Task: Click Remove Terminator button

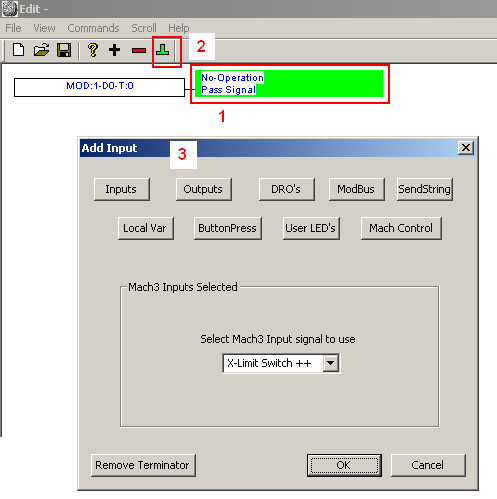Action: (143, 465)
